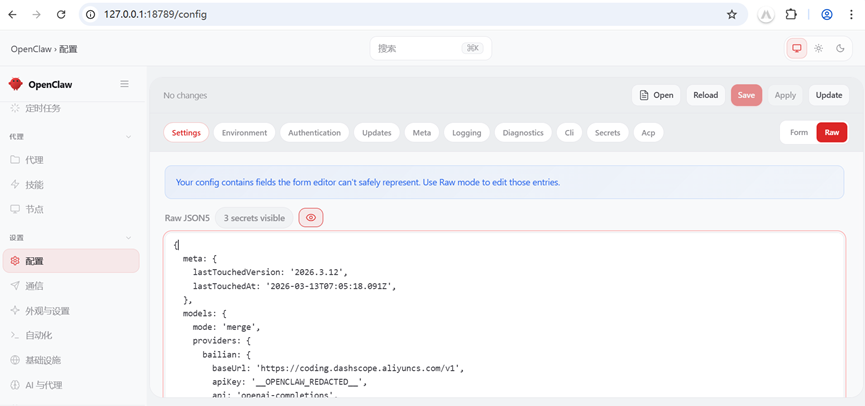Switch to Form editor mode
The width and height of the screenshot is (865, 406).
[799, 132]
